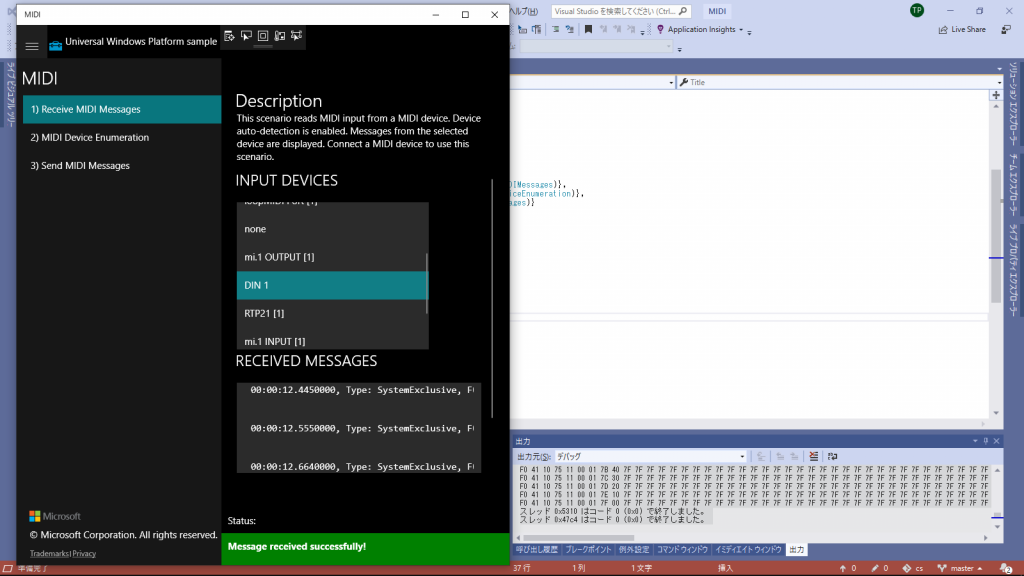Expand the bookmark toolbar overflow options

pos(643,31)
